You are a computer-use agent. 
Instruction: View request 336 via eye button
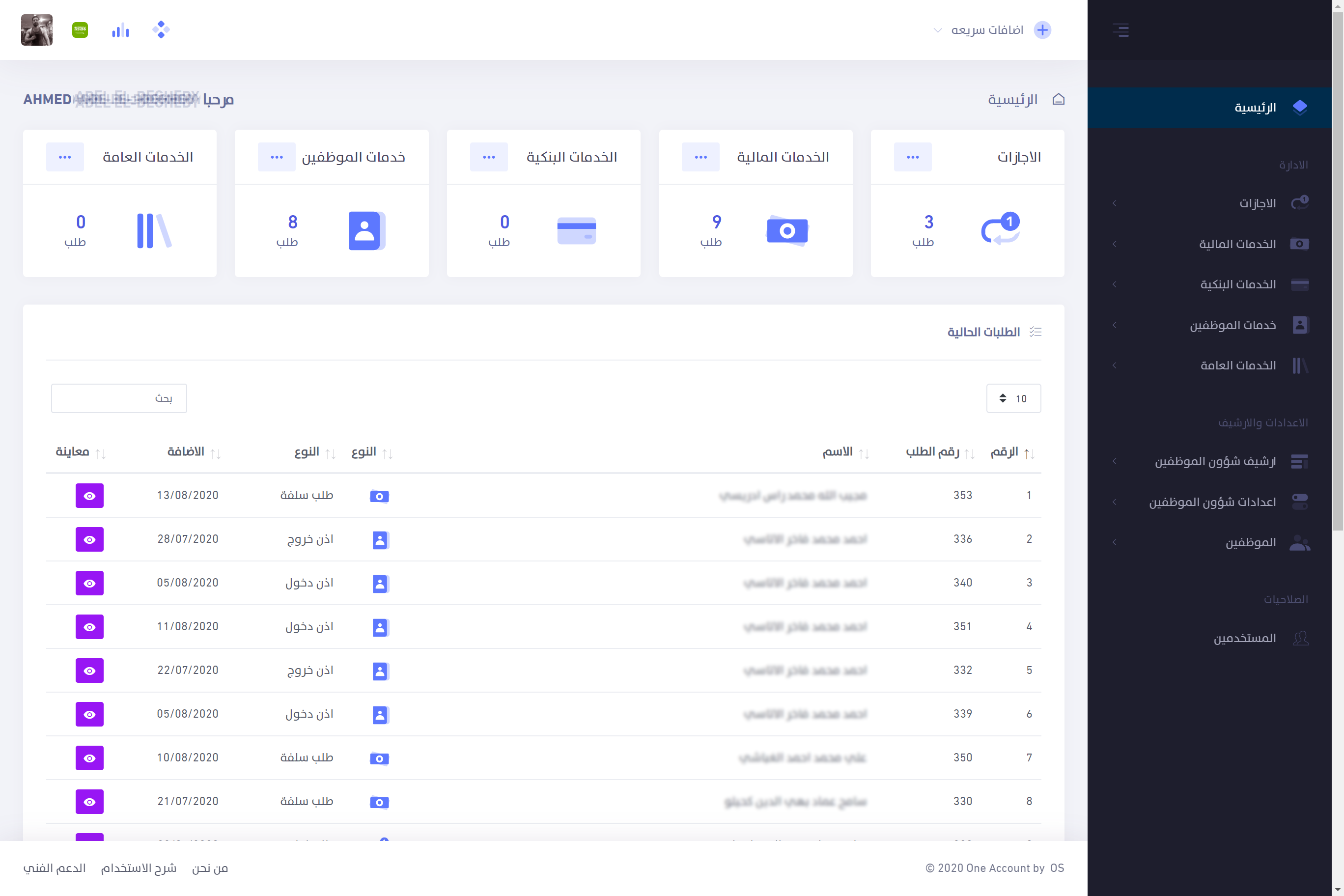pos(89,539)
